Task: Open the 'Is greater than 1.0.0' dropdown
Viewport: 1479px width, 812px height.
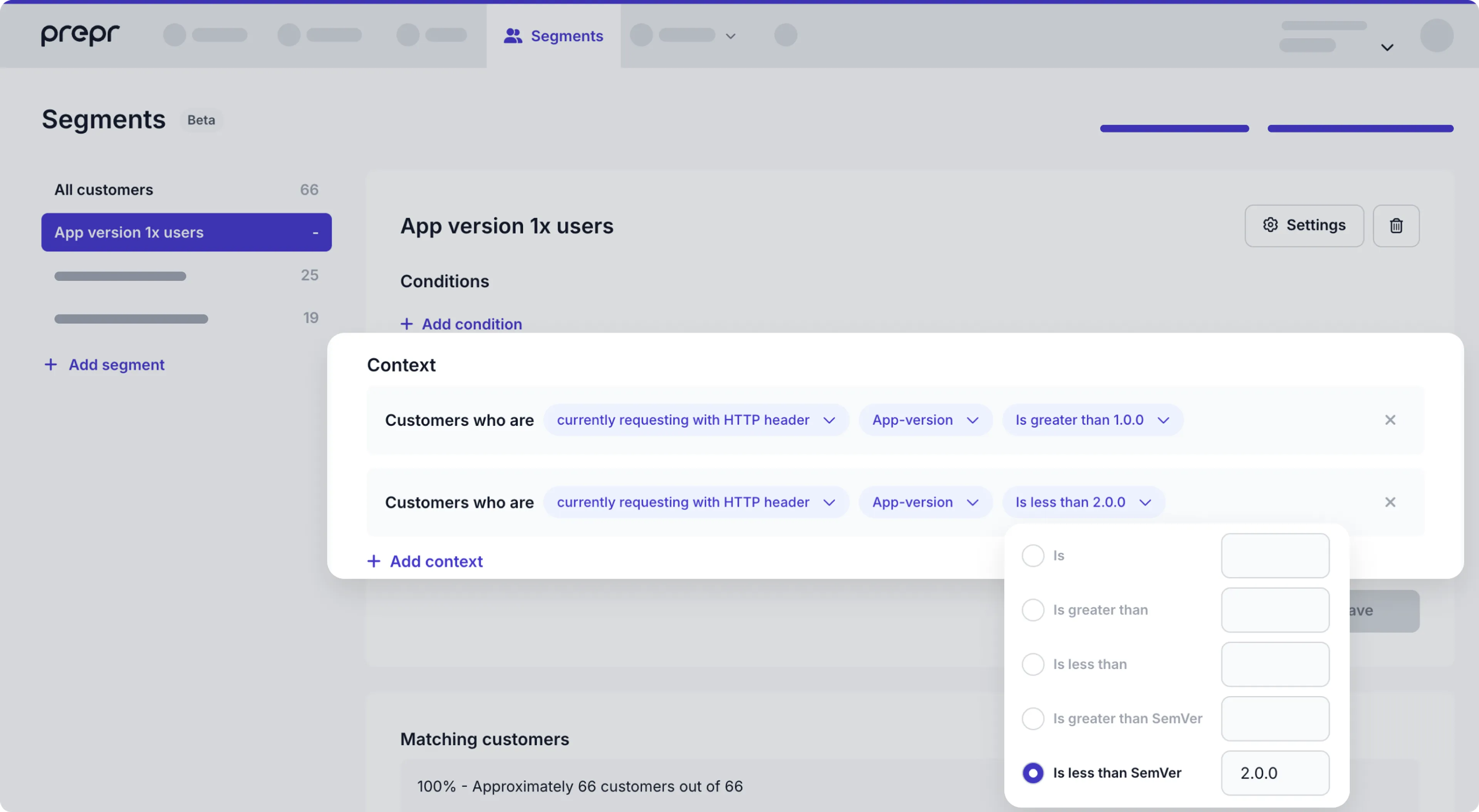Action: 1092,420
